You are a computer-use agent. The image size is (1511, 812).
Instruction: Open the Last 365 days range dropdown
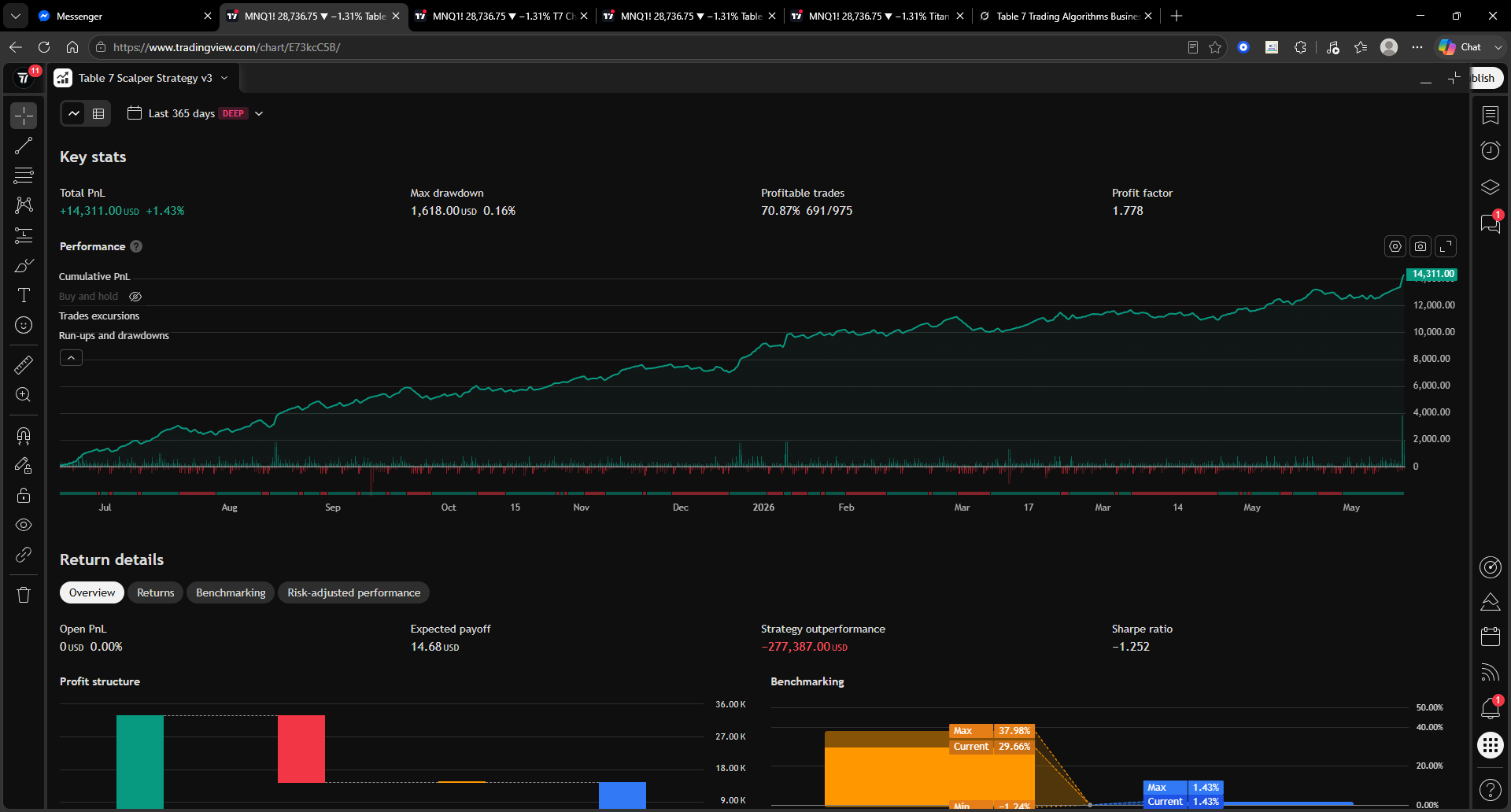[195, 113]
